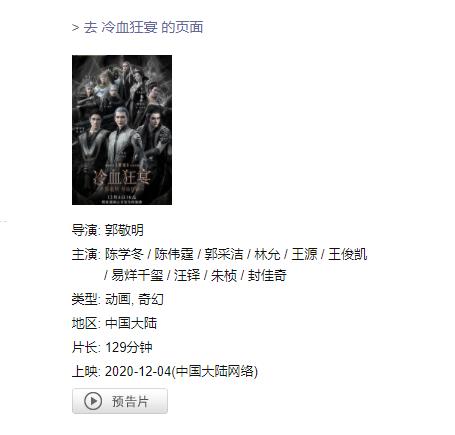This screenshot has width=455, height=435.
Task: Open cast member 陈学冬
Action: point(124,254)
